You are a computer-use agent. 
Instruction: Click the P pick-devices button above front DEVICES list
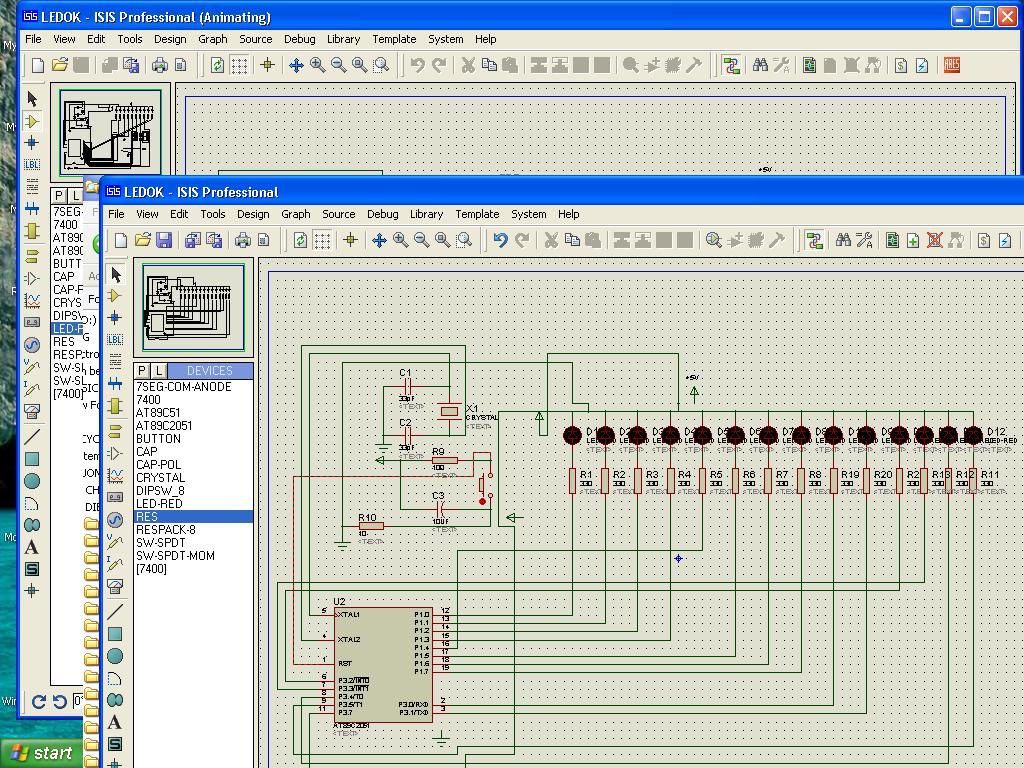click(142, 371)
